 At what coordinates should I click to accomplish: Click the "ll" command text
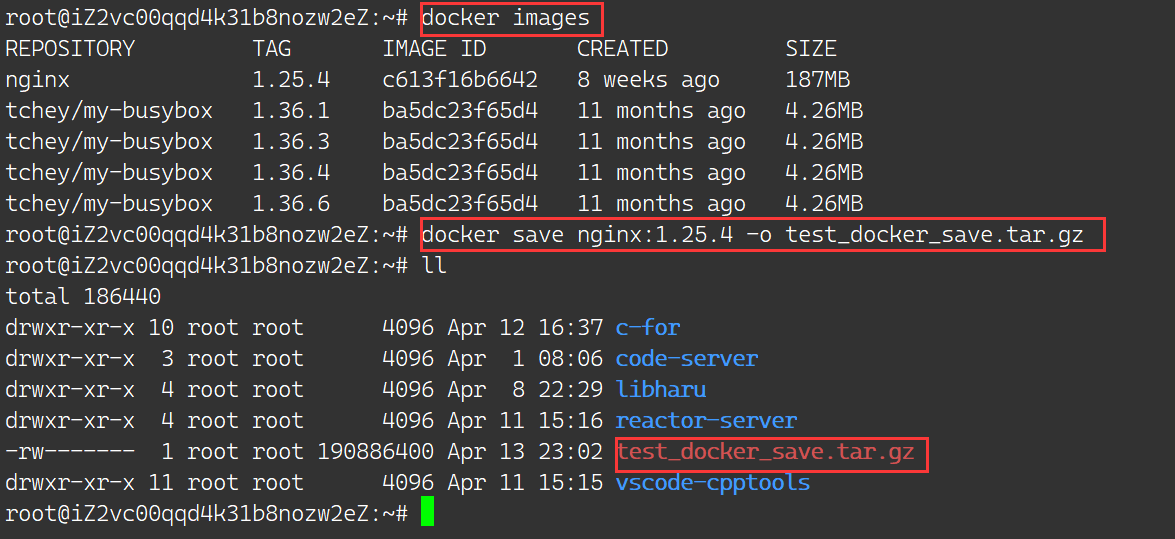[x=435, y=265]
